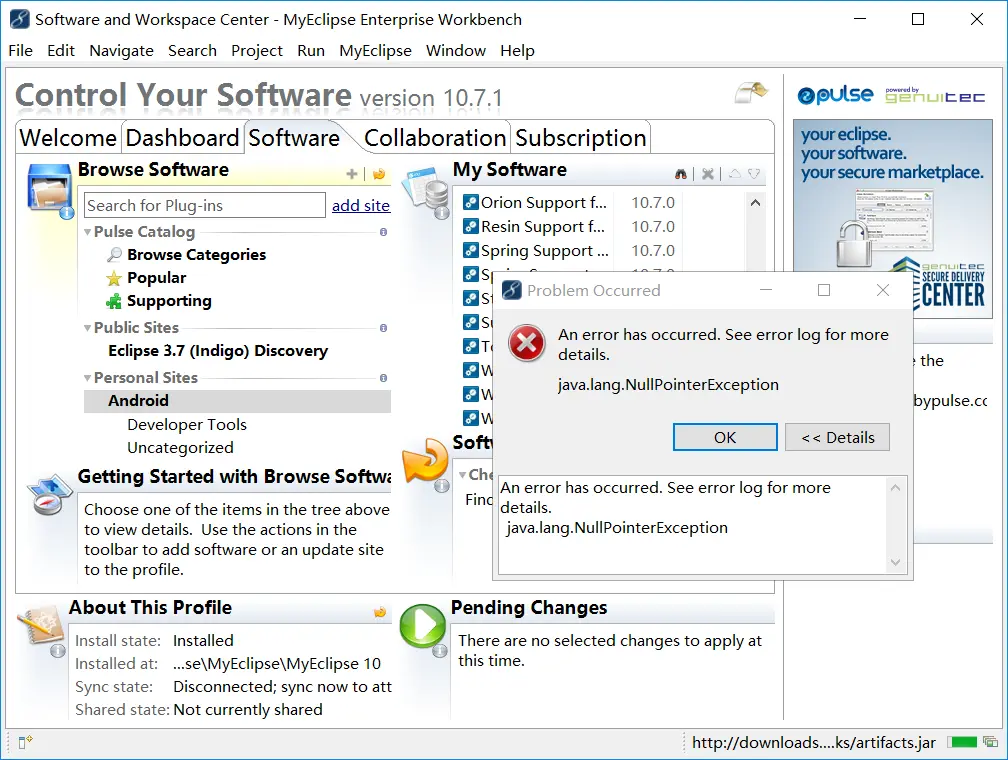Open the Help menu
This screenshot has width=1008, height=760.
(x=518, y=50)
